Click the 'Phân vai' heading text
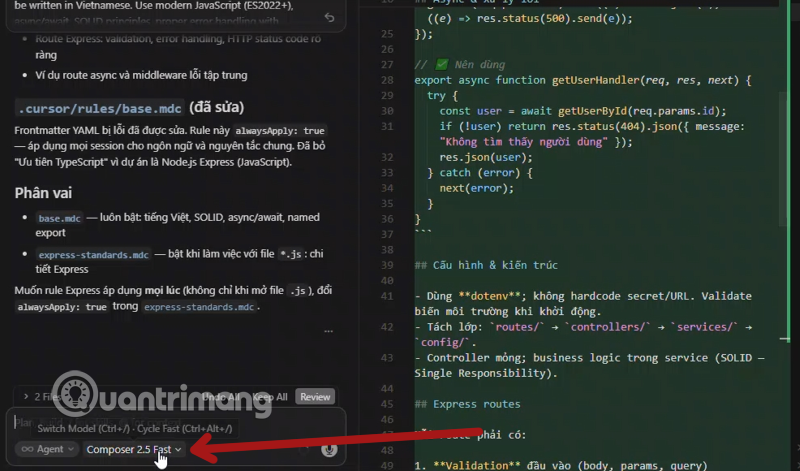 coord(43,193)
